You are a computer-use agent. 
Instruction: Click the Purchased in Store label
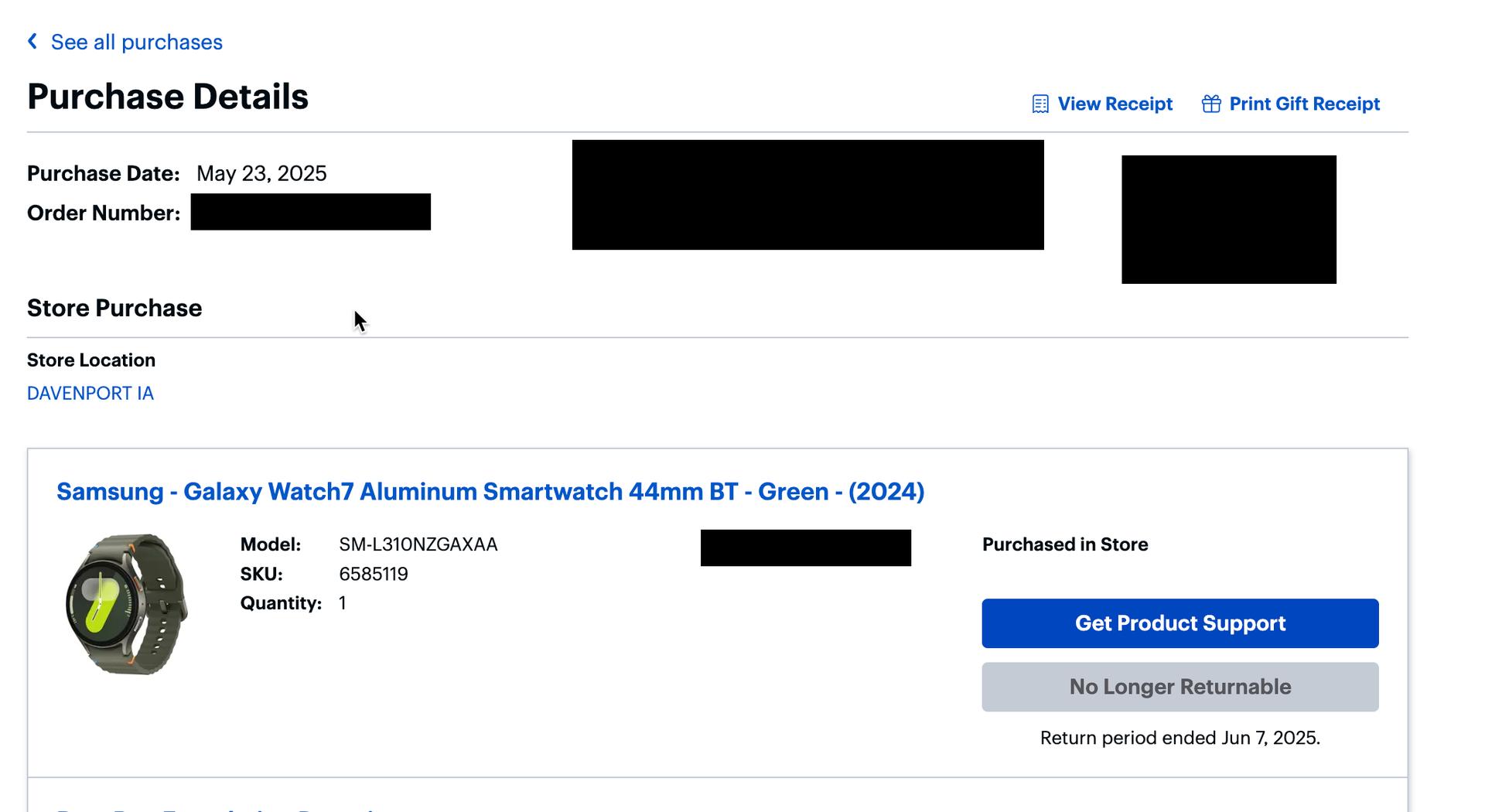pyautogui.click(x=1065, y=544)
